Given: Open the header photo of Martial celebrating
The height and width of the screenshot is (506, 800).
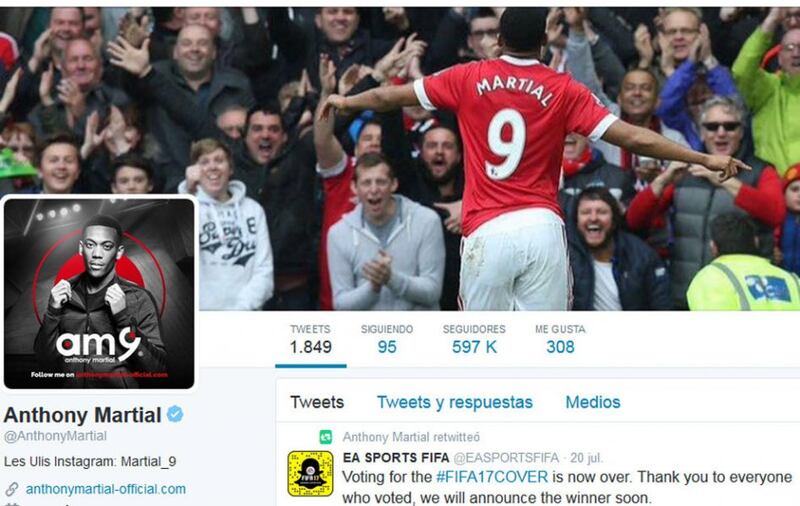Looking at the screenshot, I should [500, 158].
